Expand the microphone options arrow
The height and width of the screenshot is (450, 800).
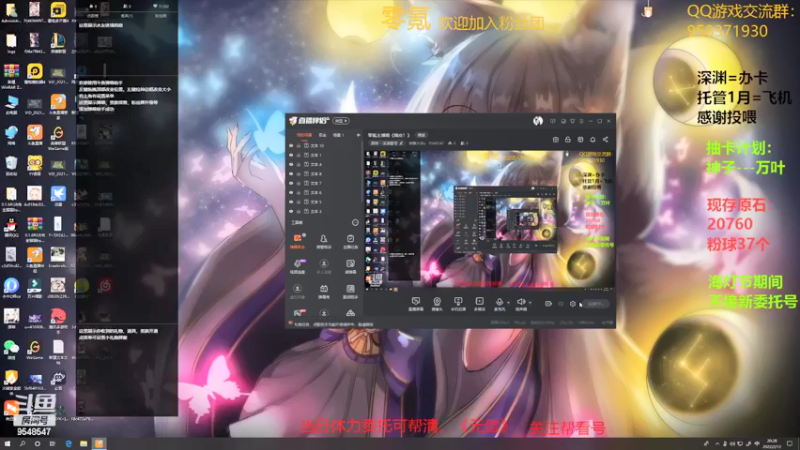click(x=508, y=303)
